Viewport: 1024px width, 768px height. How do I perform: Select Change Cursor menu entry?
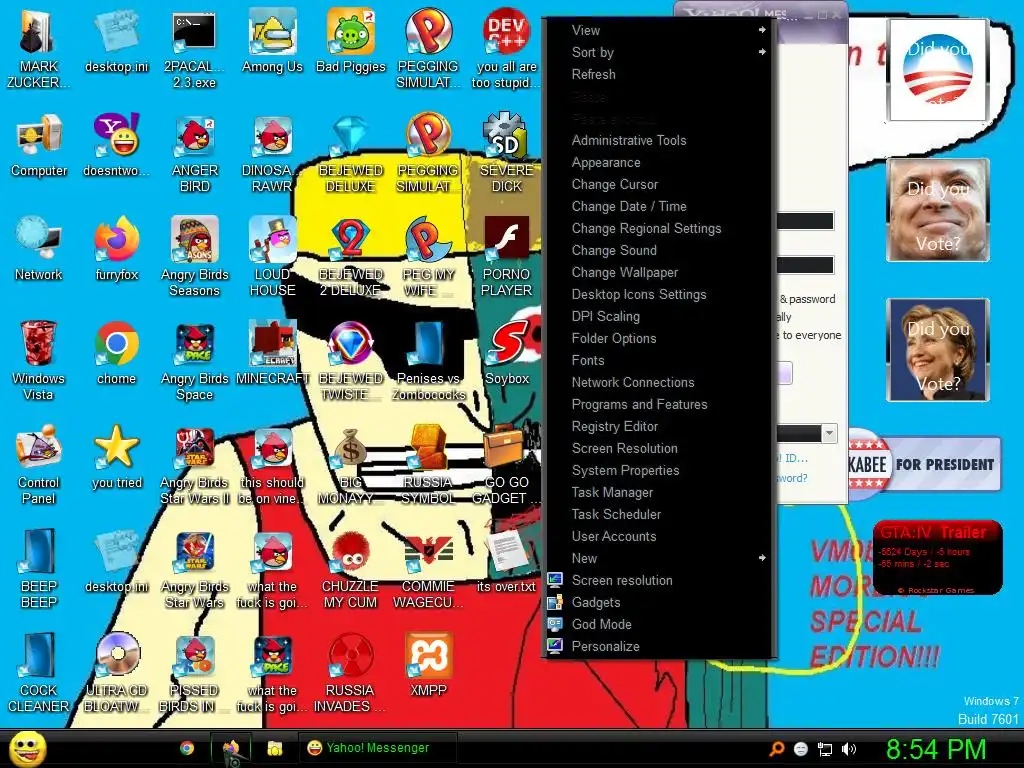[x=658, y=184]
